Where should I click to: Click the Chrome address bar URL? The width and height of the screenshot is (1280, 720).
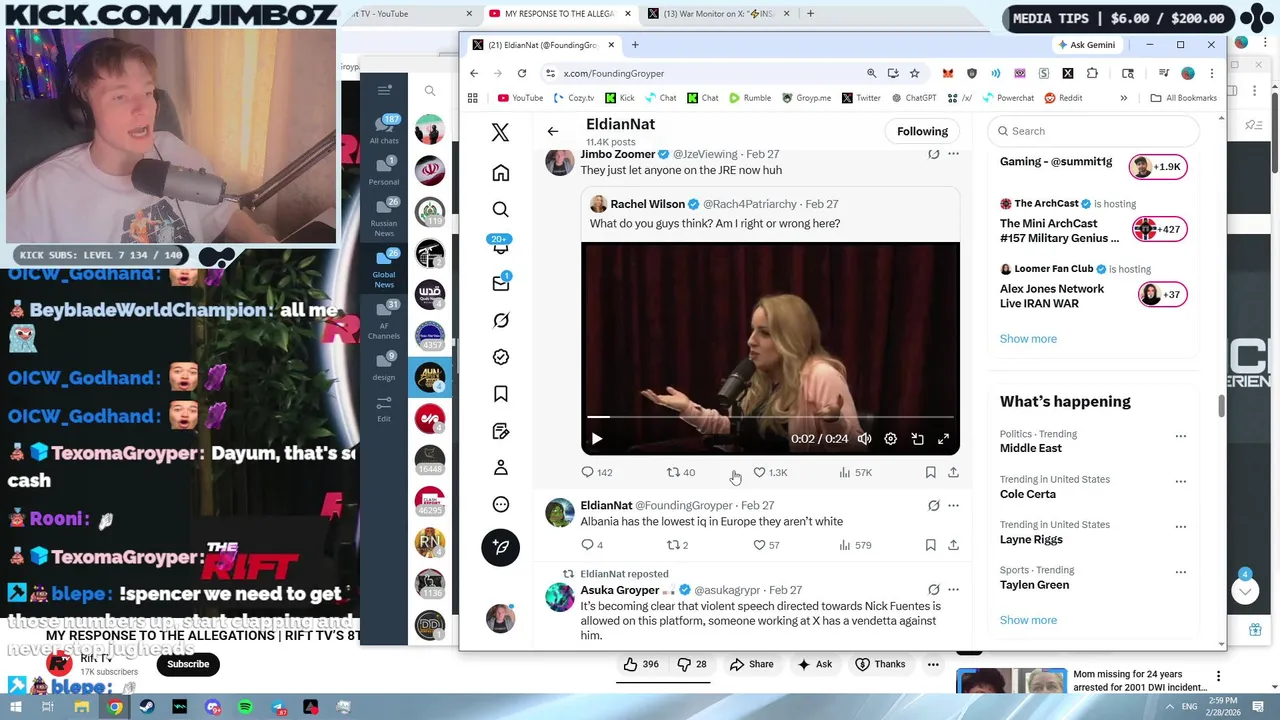tap(613, 73)
